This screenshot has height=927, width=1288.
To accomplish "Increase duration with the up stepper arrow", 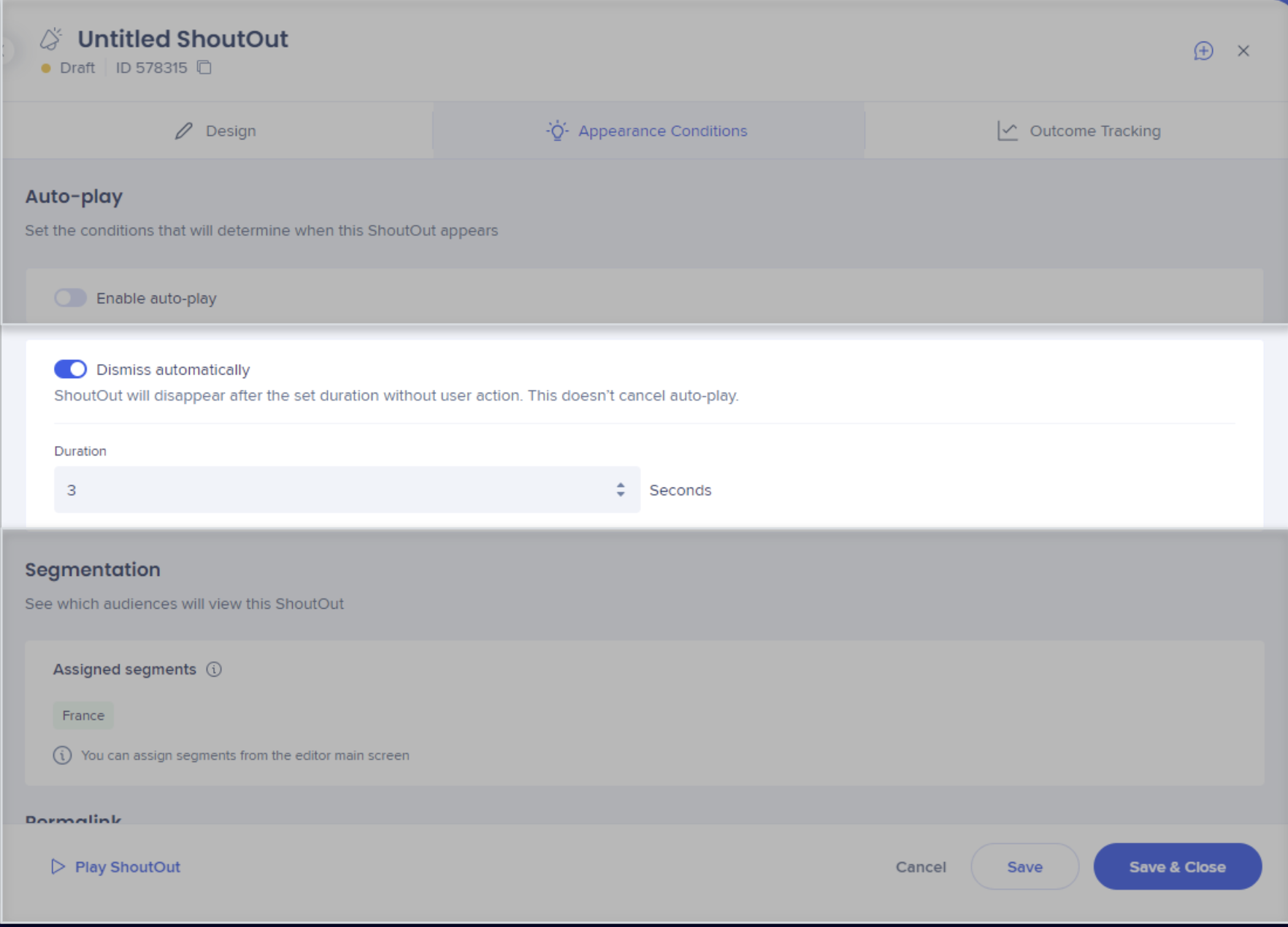I will [621, 485].
